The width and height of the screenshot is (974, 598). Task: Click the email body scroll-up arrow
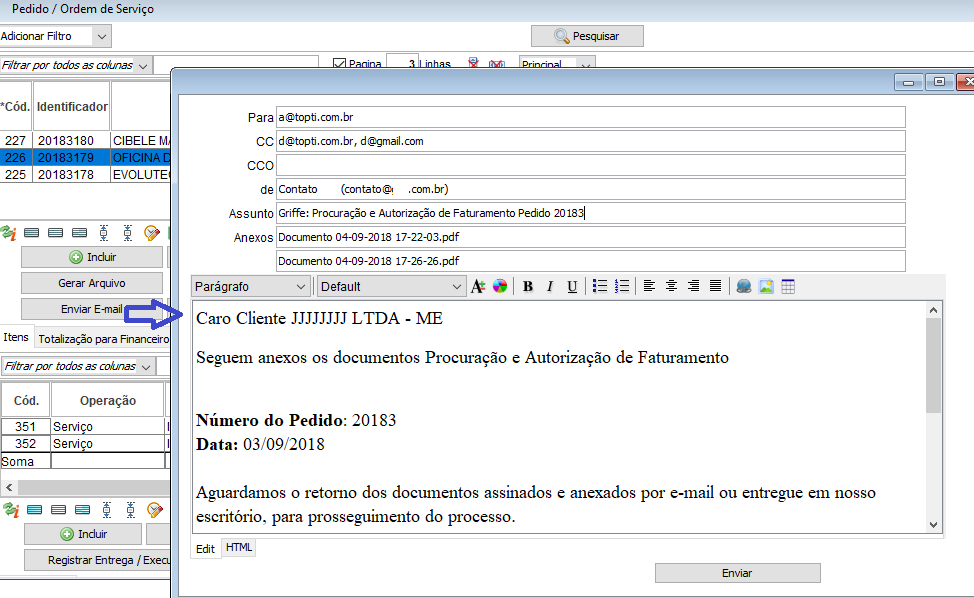coord(933,310)
